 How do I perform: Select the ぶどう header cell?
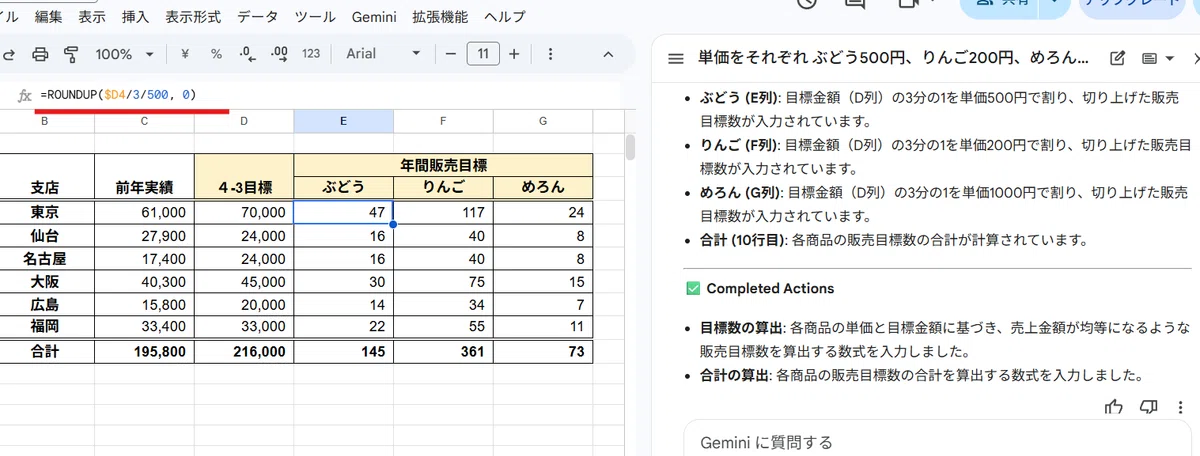coord(343,187)
